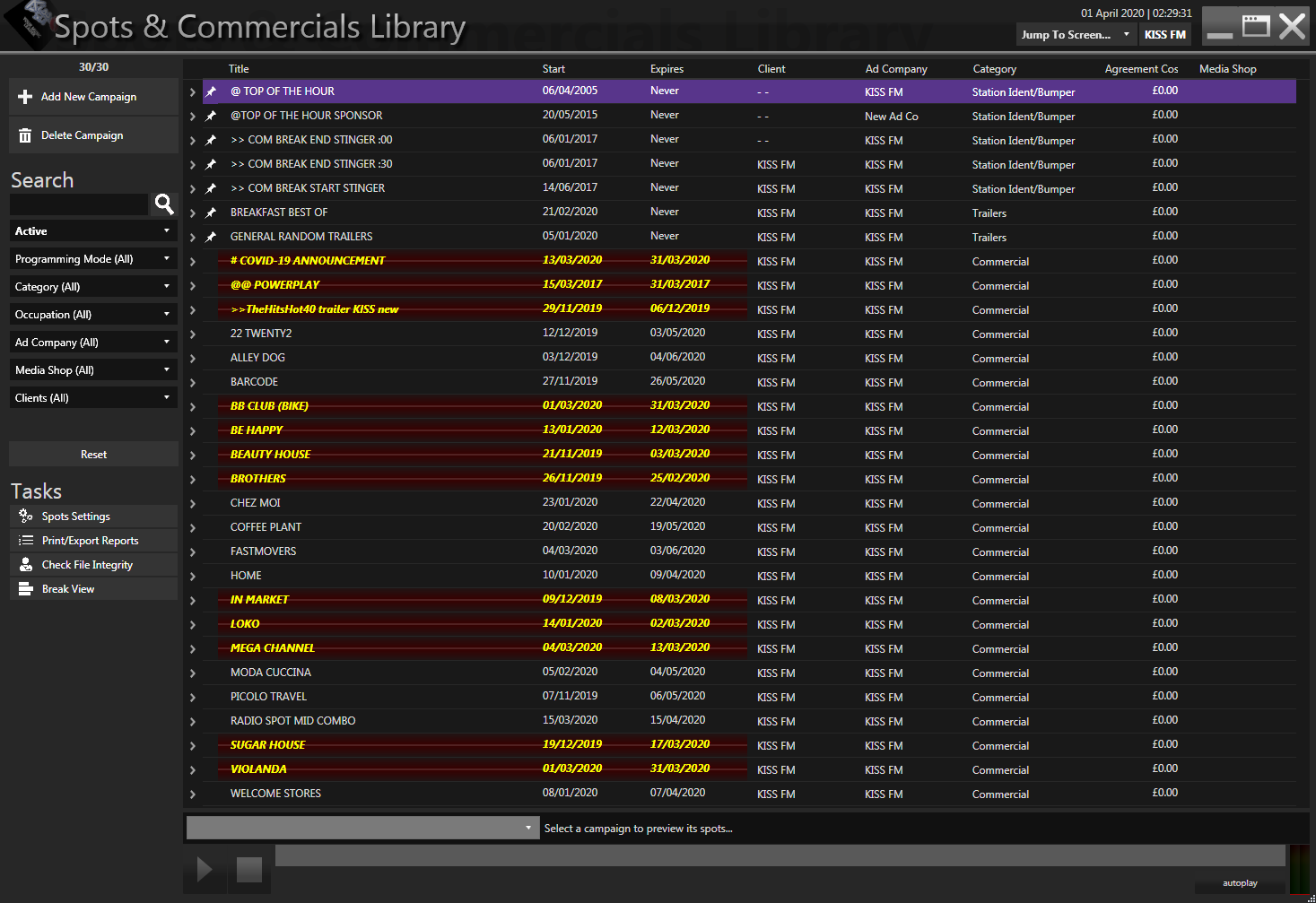Select the COFFEE PLANT campaign
The image size is (1316, 903).
(749, 527)
